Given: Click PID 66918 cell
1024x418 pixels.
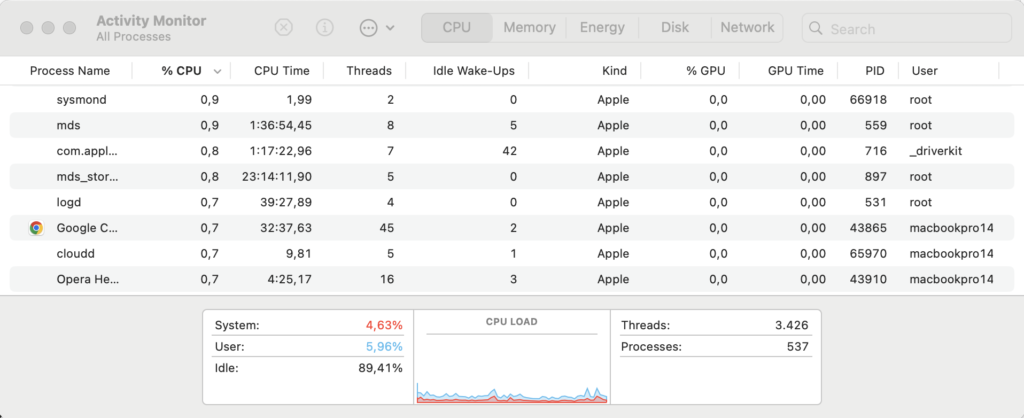Looking at the screenshot, I should pos(868,100).
